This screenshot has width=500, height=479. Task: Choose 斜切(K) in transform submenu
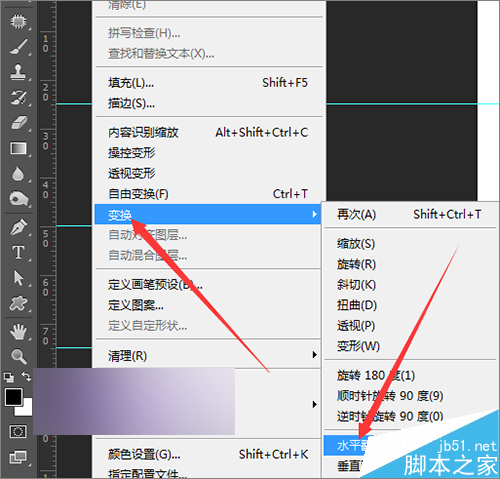410,285
